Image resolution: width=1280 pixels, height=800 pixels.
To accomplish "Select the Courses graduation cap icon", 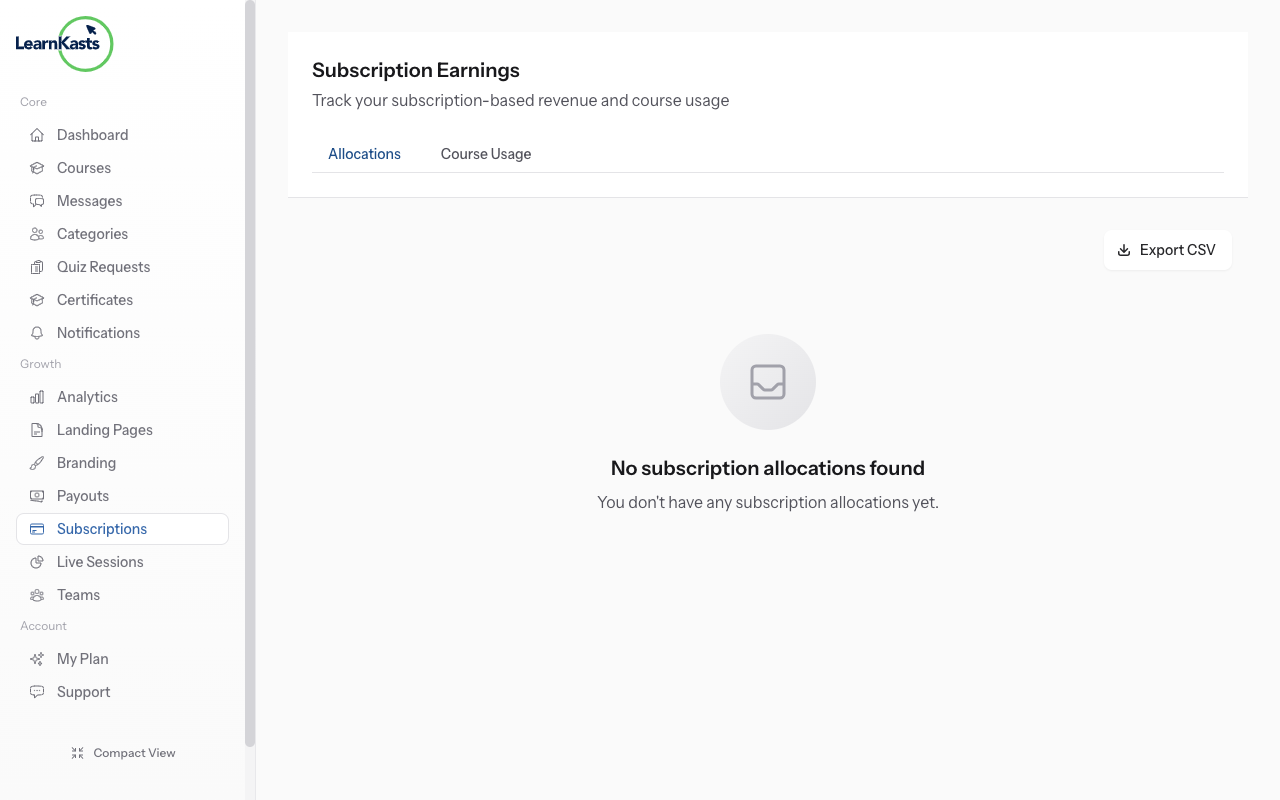I will coord(37,167).
